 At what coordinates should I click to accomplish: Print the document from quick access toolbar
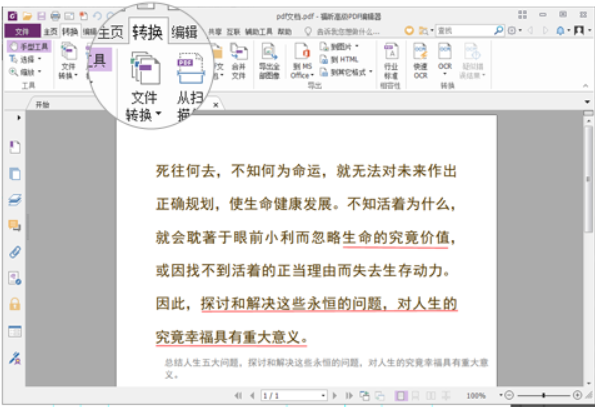(55, 16)
